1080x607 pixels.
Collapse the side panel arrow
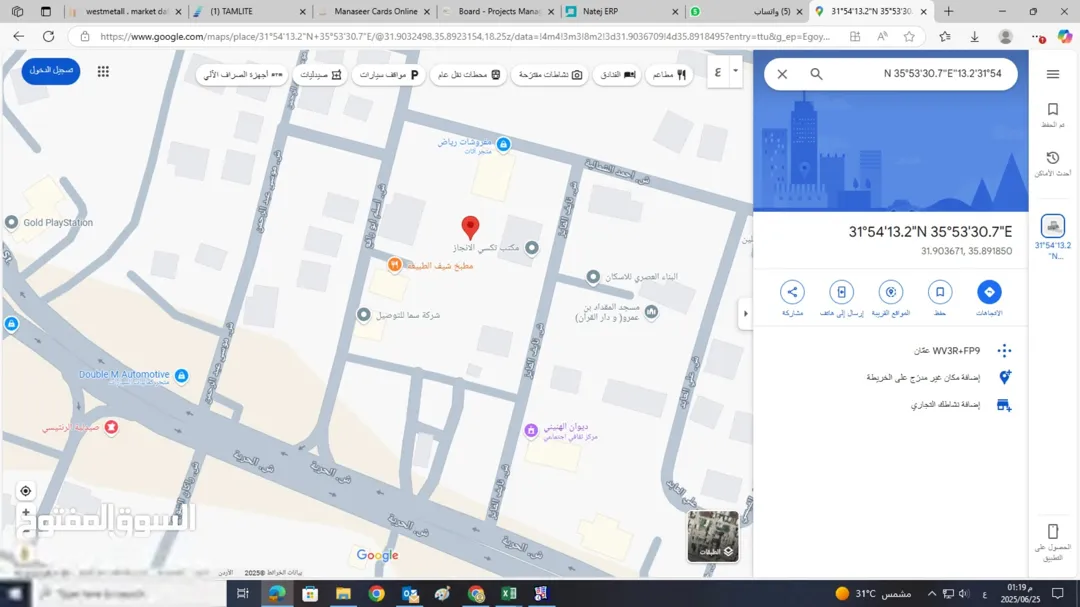pos(745,314)
